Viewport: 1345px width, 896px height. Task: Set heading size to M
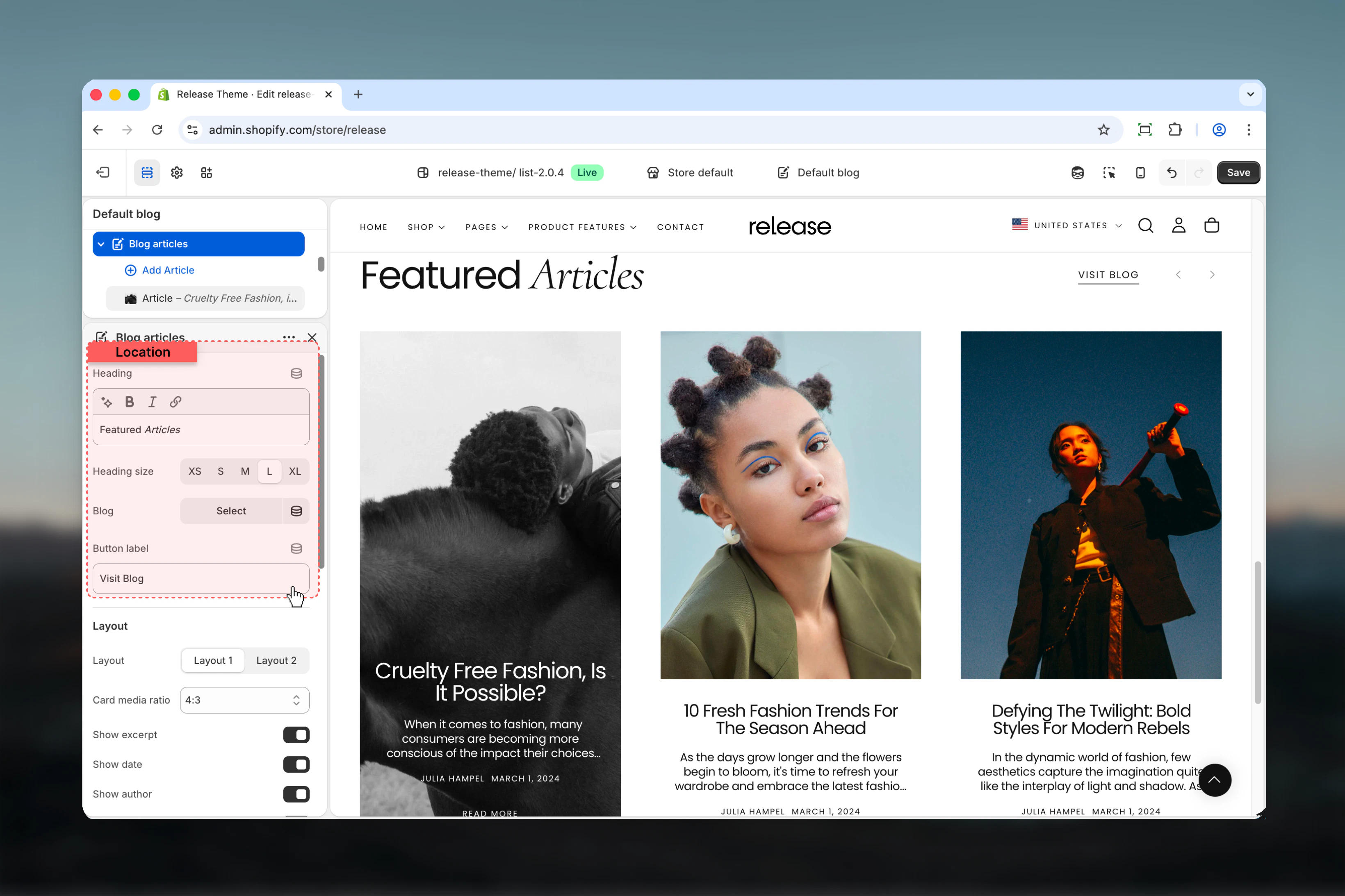tap(245, 472)
